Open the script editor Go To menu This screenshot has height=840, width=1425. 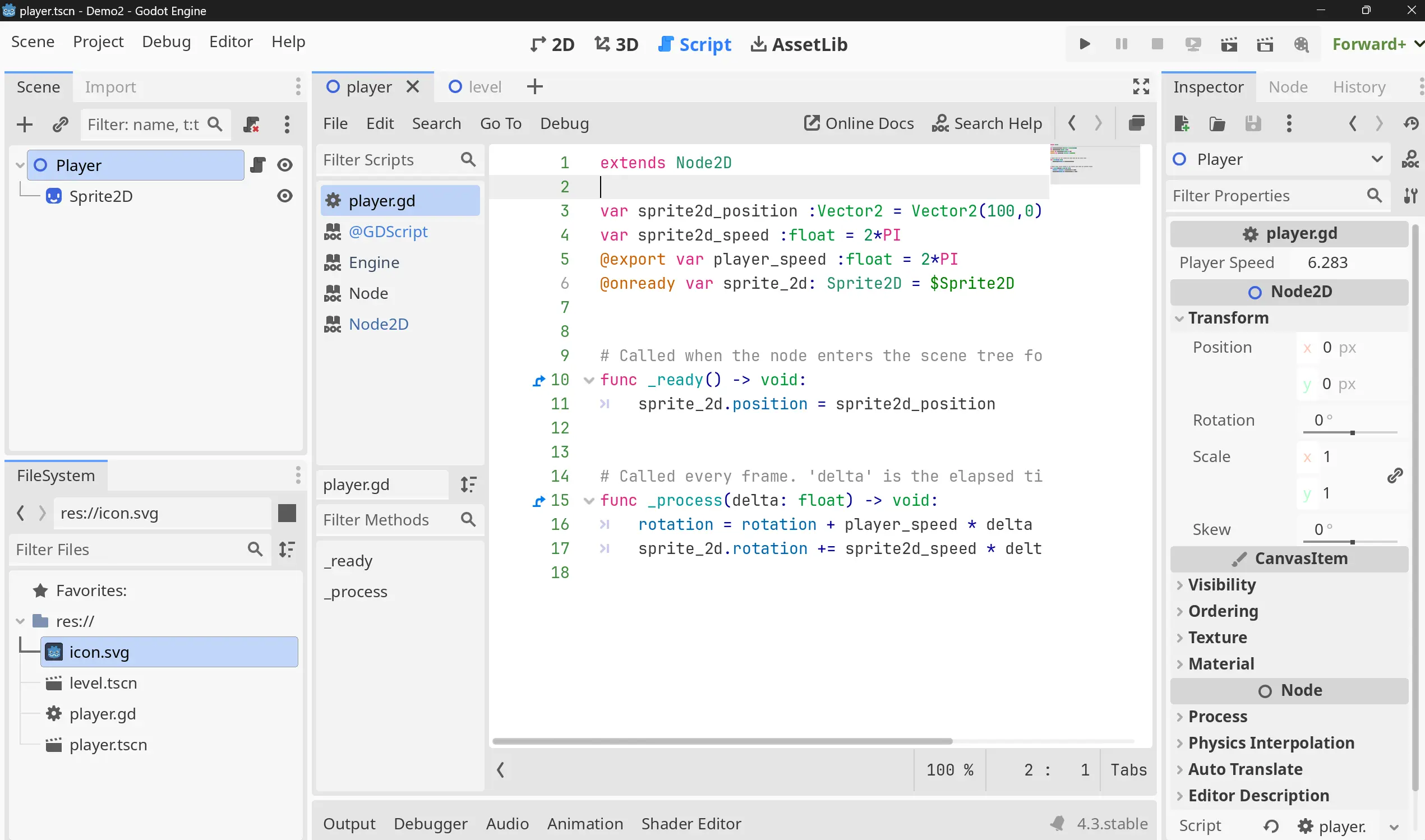click(x=501, y=123)
